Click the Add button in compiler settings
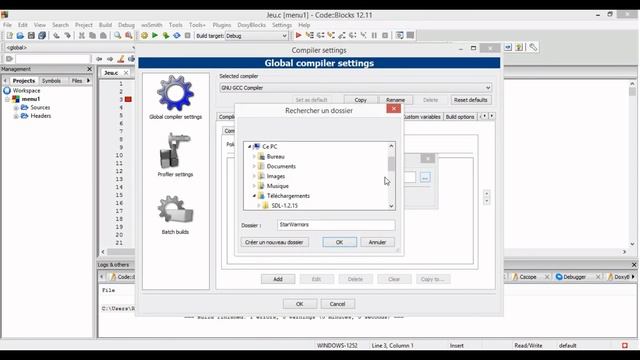 coord(278,279)
